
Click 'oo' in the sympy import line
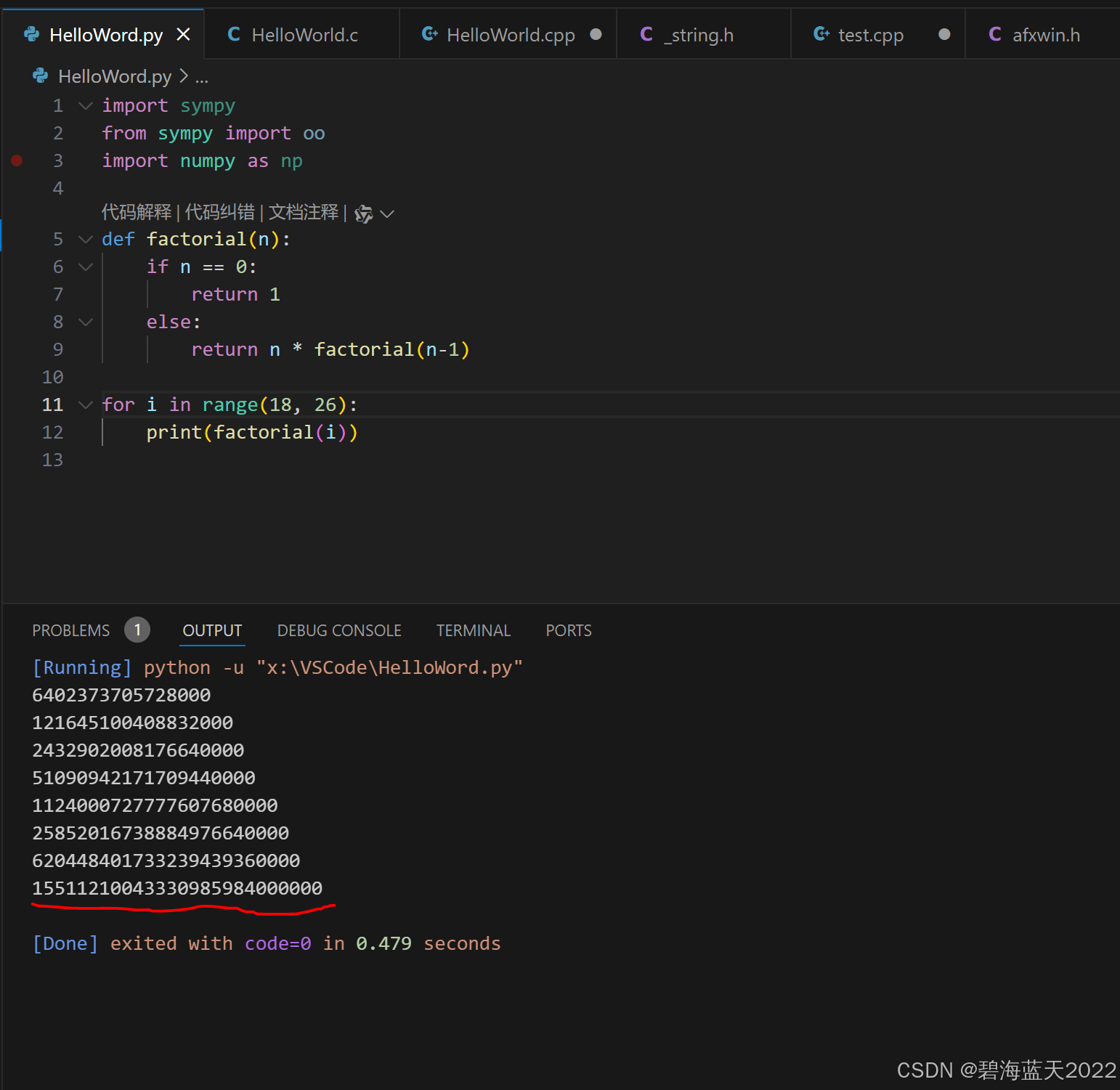(x=314, y=133)
